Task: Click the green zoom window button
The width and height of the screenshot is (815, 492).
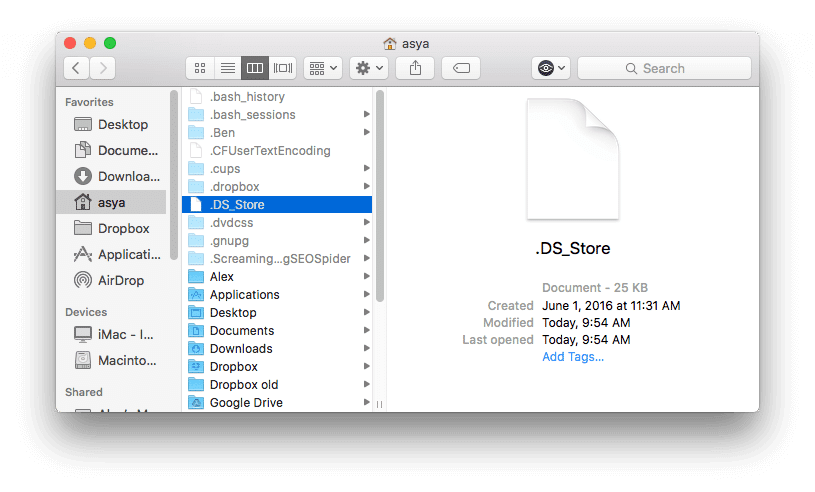Action: [x=110, y=43]
